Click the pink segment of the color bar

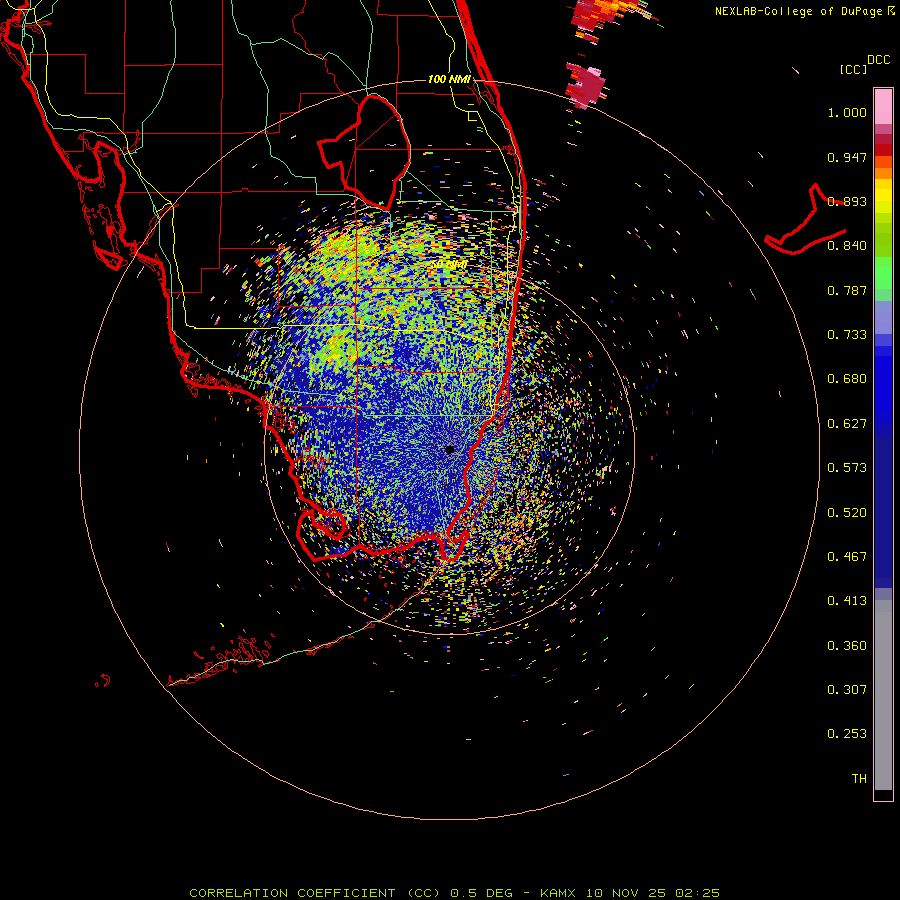(x=883, y=107)
